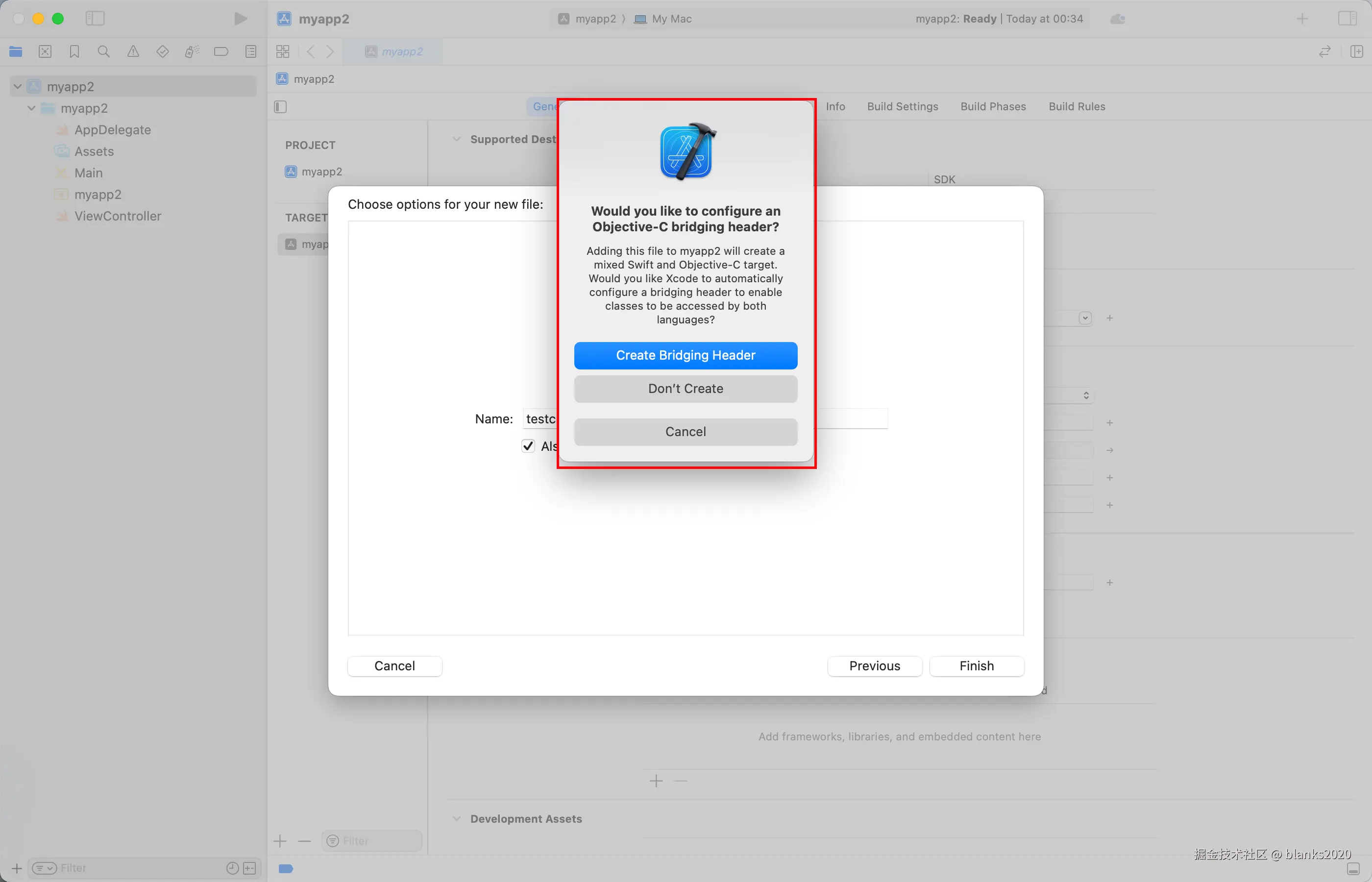The width and height of the screenshot is (1372, 882).
Task: Switch to the Build Settings tab
Action: point(903,106)
